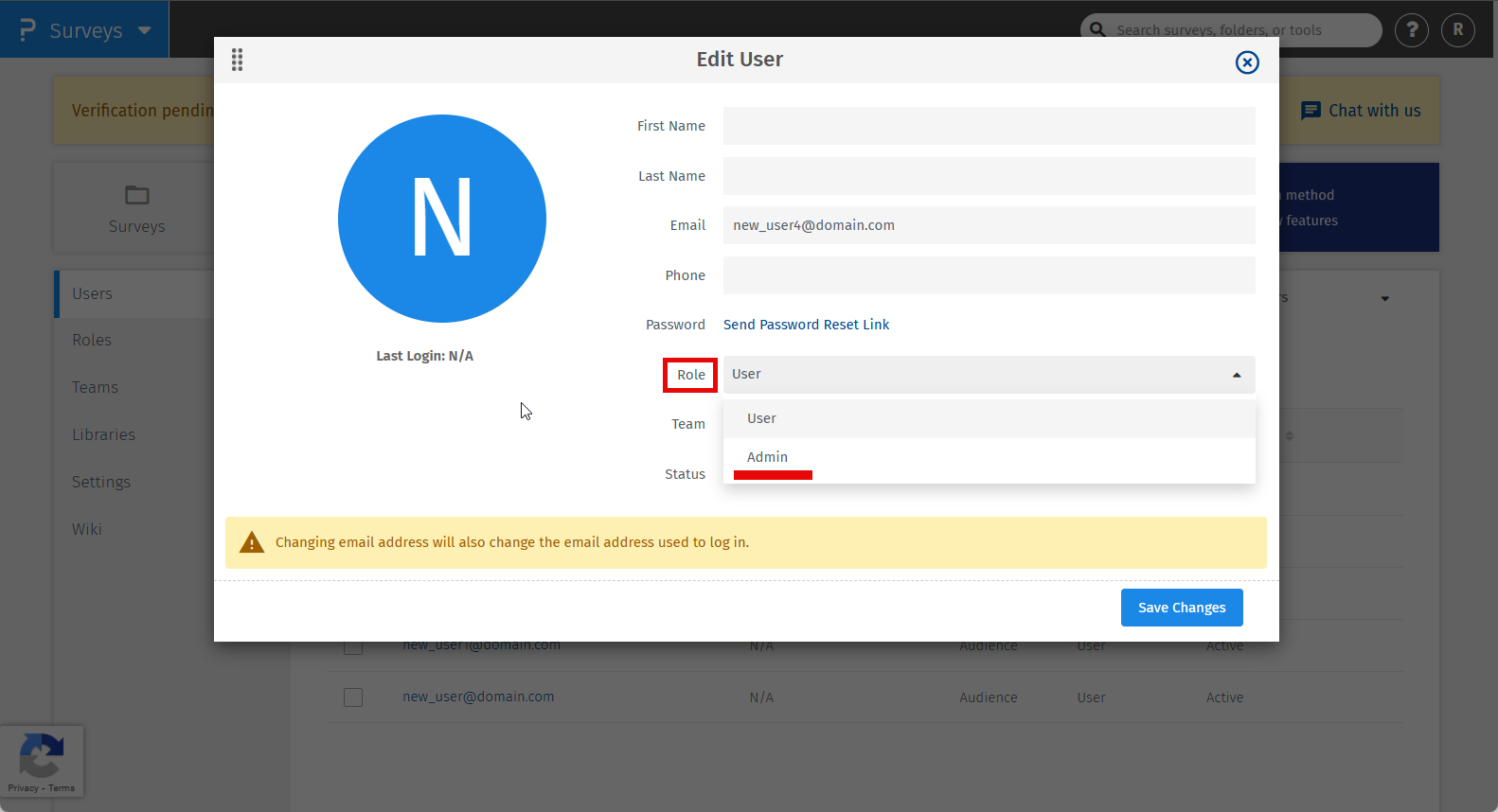Go to Libraries in the sidebar
The image size is (1498, 812).
coord(103,434)
